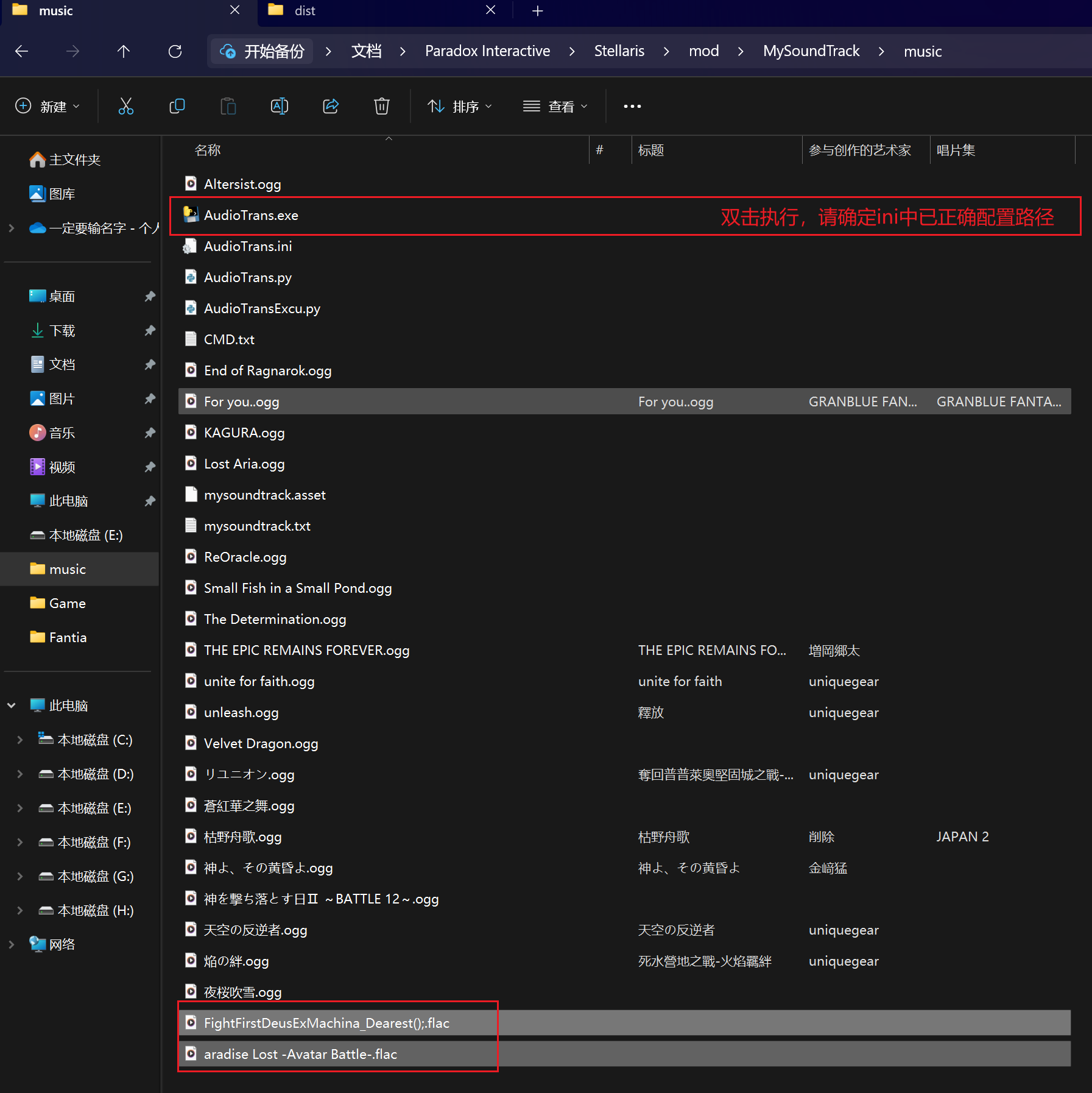Select the Rename icon in the toolbar
Image resolution: width=1092 pixels, height=1093 pixels.
(279, 106)
